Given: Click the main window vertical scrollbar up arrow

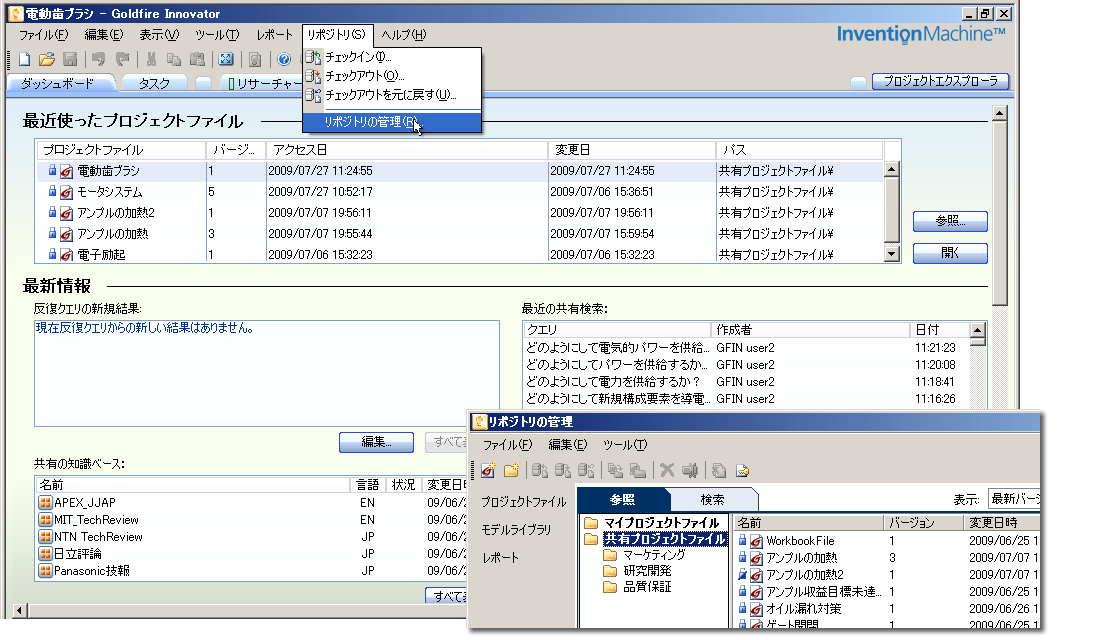Looking at the screenshot, I should tap(1000, 113).
